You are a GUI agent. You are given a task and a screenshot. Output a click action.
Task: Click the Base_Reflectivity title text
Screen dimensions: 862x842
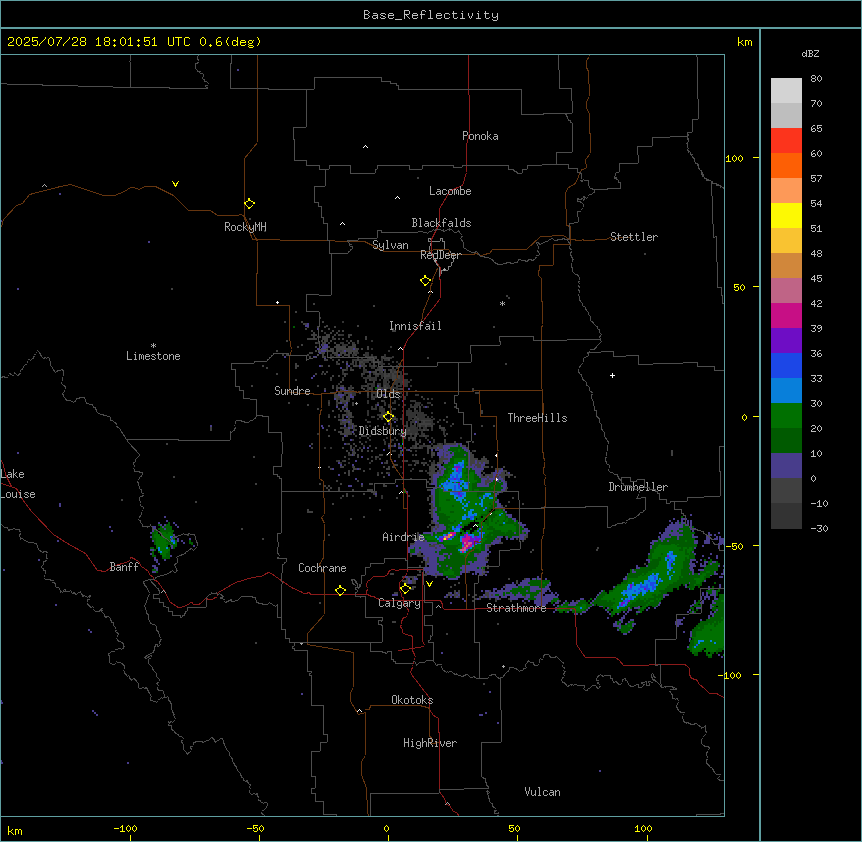[x=431, y=15]
